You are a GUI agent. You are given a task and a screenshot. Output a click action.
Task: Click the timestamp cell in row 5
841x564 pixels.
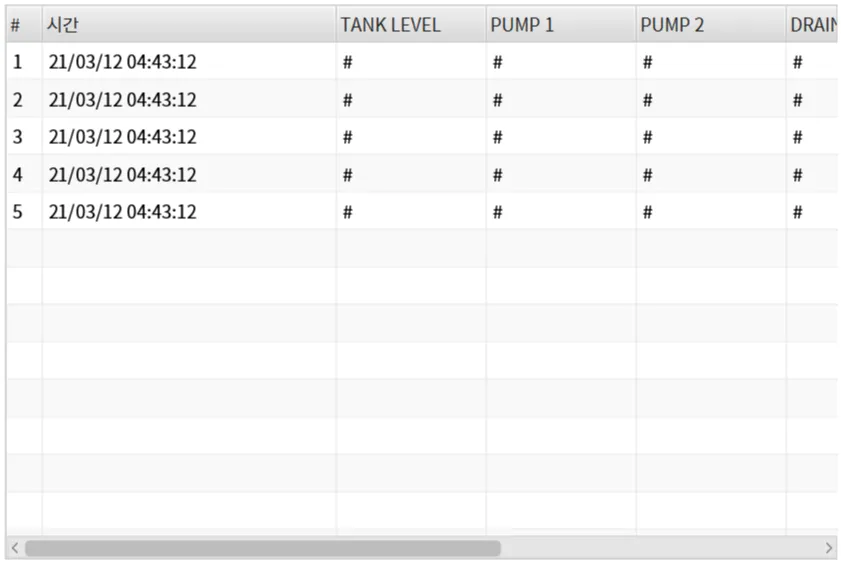[122, 212]
